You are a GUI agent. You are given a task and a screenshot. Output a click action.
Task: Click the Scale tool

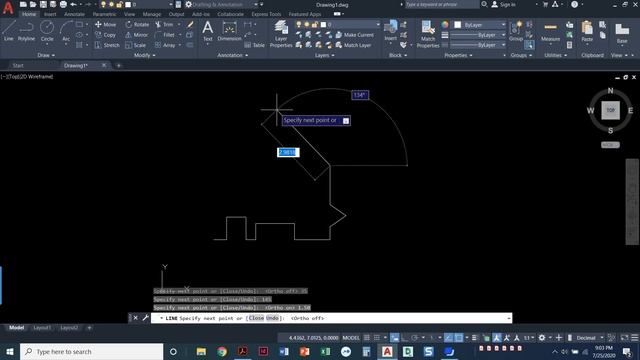pyautogui.click(x=136, y=45)
